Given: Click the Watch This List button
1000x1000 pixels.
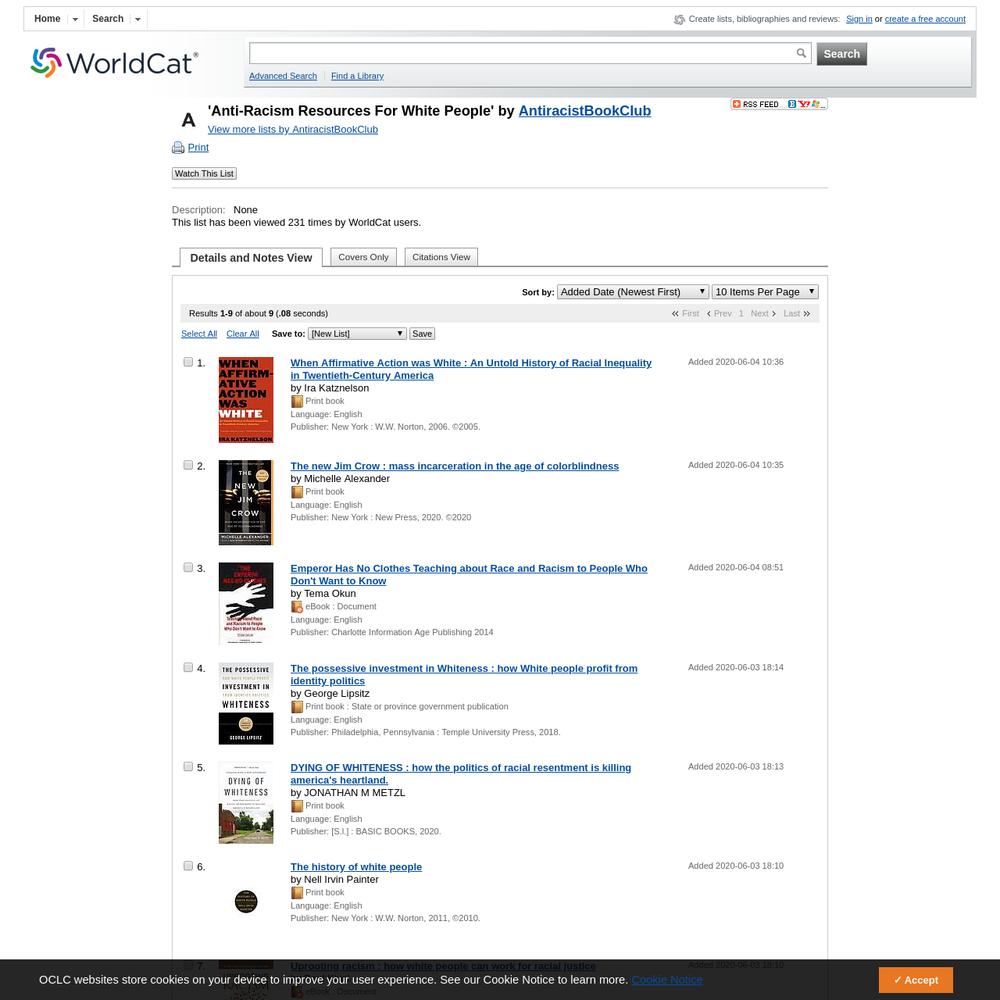Looking at the screenshot, I should tap(204, 173).
